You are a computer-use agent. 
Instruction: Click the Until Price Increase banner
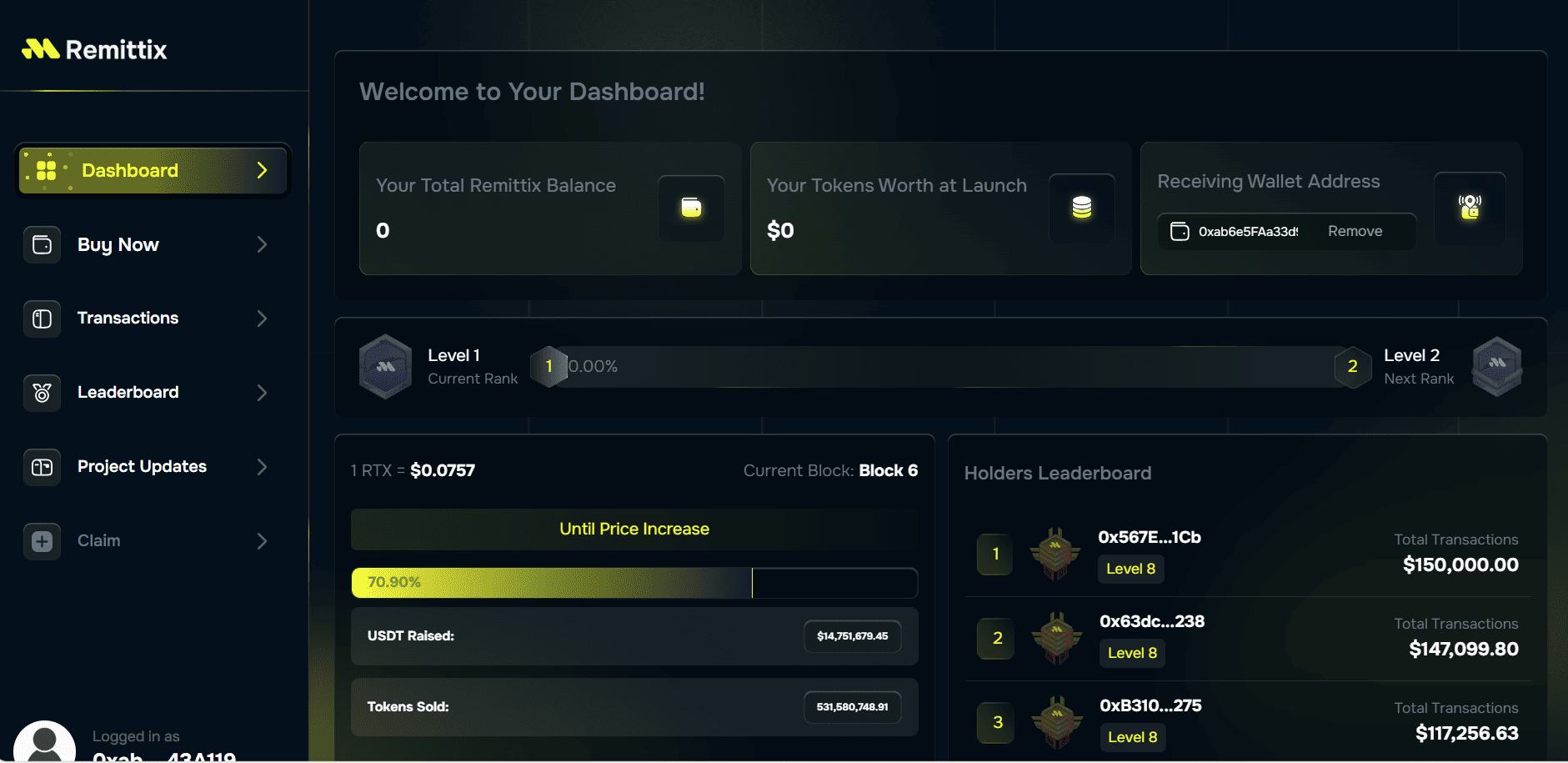[x=634, y=530]
